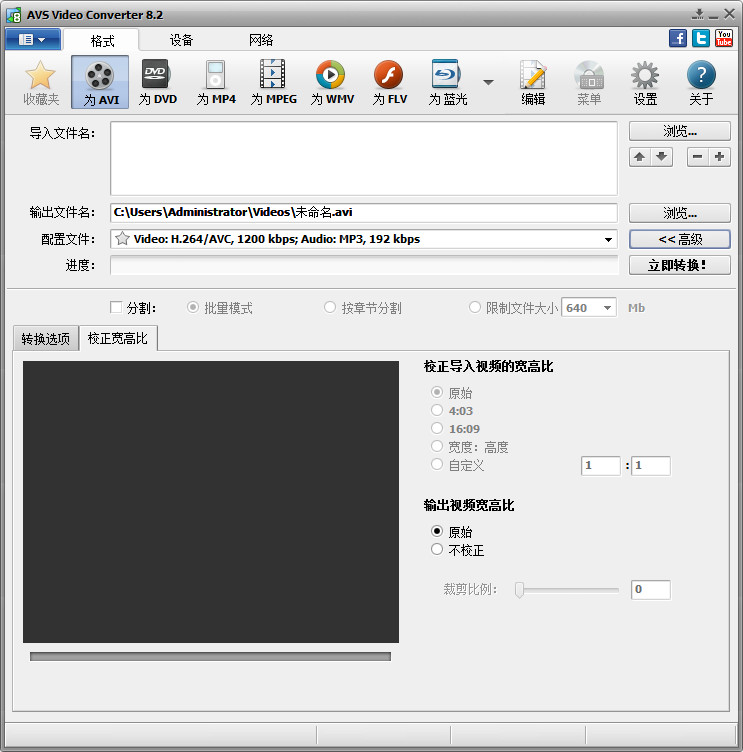Click the dark video preview area
743x752 pixels.
point(211,502)
